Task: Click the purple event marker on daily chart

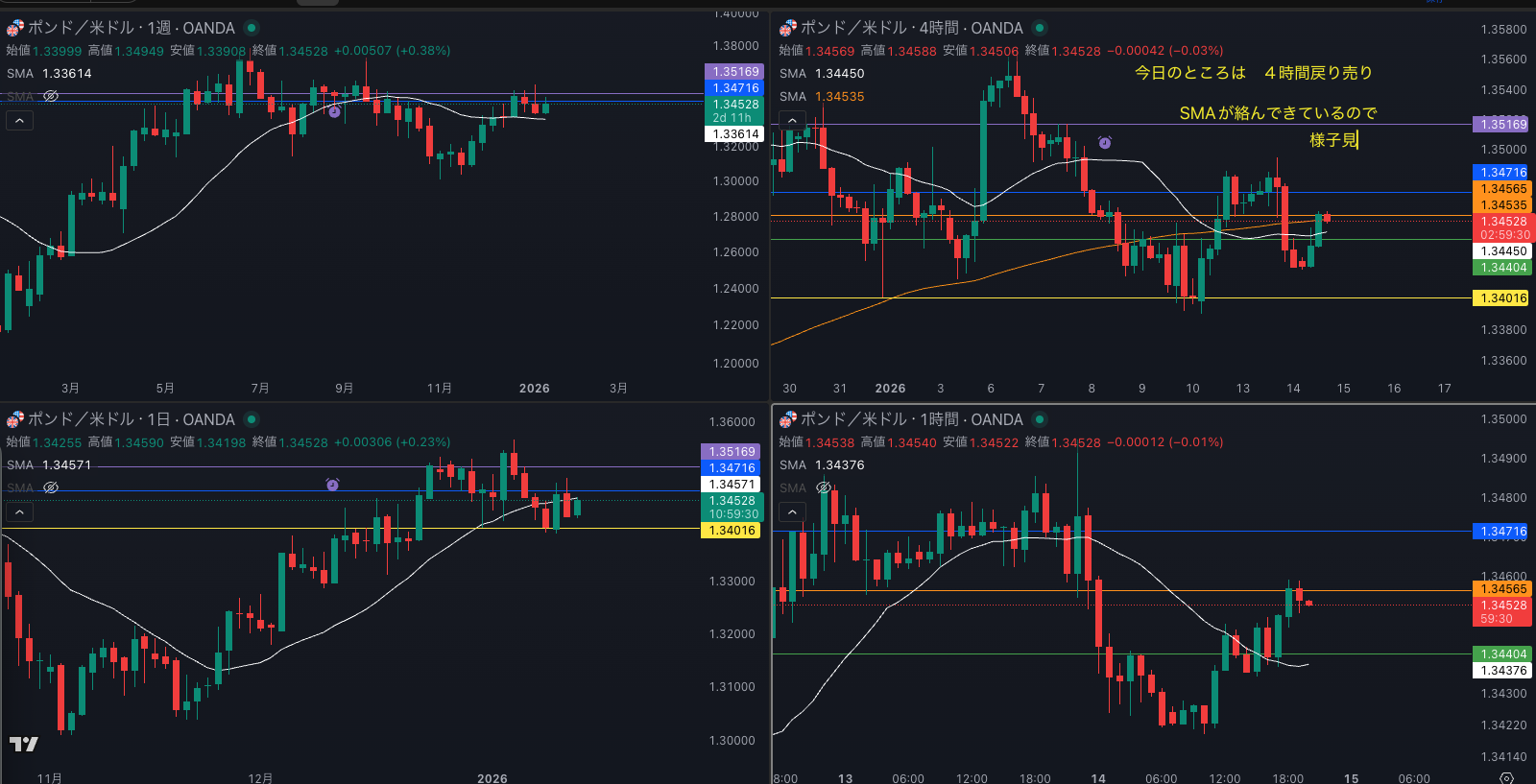Action: (332, 485)
